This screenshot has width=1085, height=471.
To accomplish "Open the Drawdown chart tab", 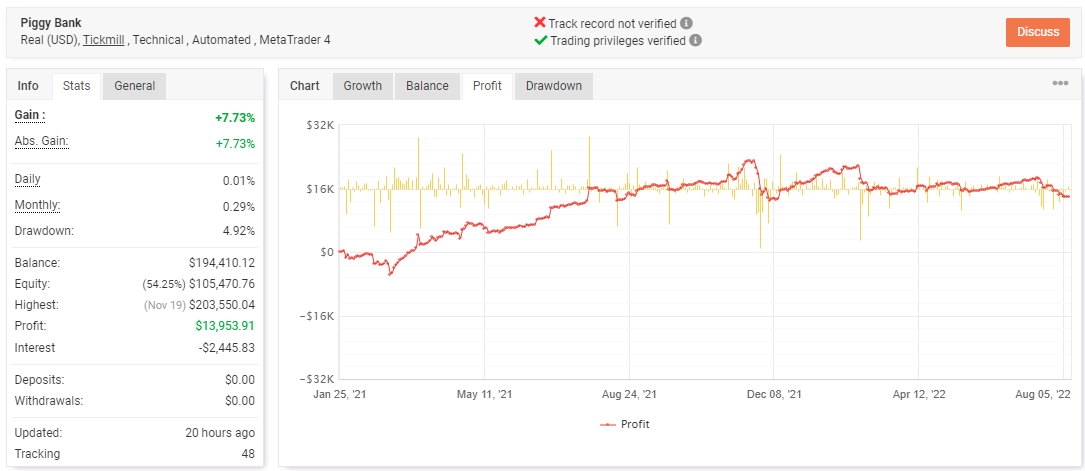I will tap(554, 86).
